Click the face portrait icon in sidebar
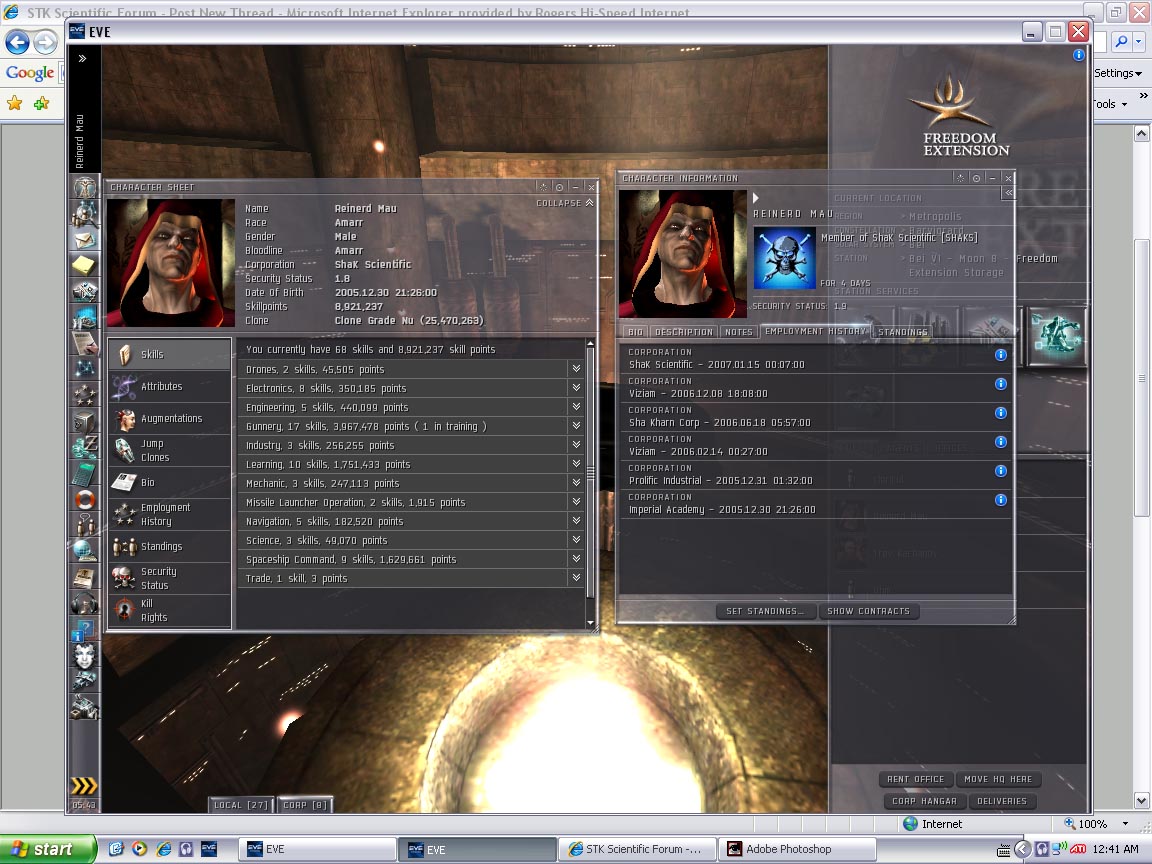The image size is (1152, 864). pos(85,655)
